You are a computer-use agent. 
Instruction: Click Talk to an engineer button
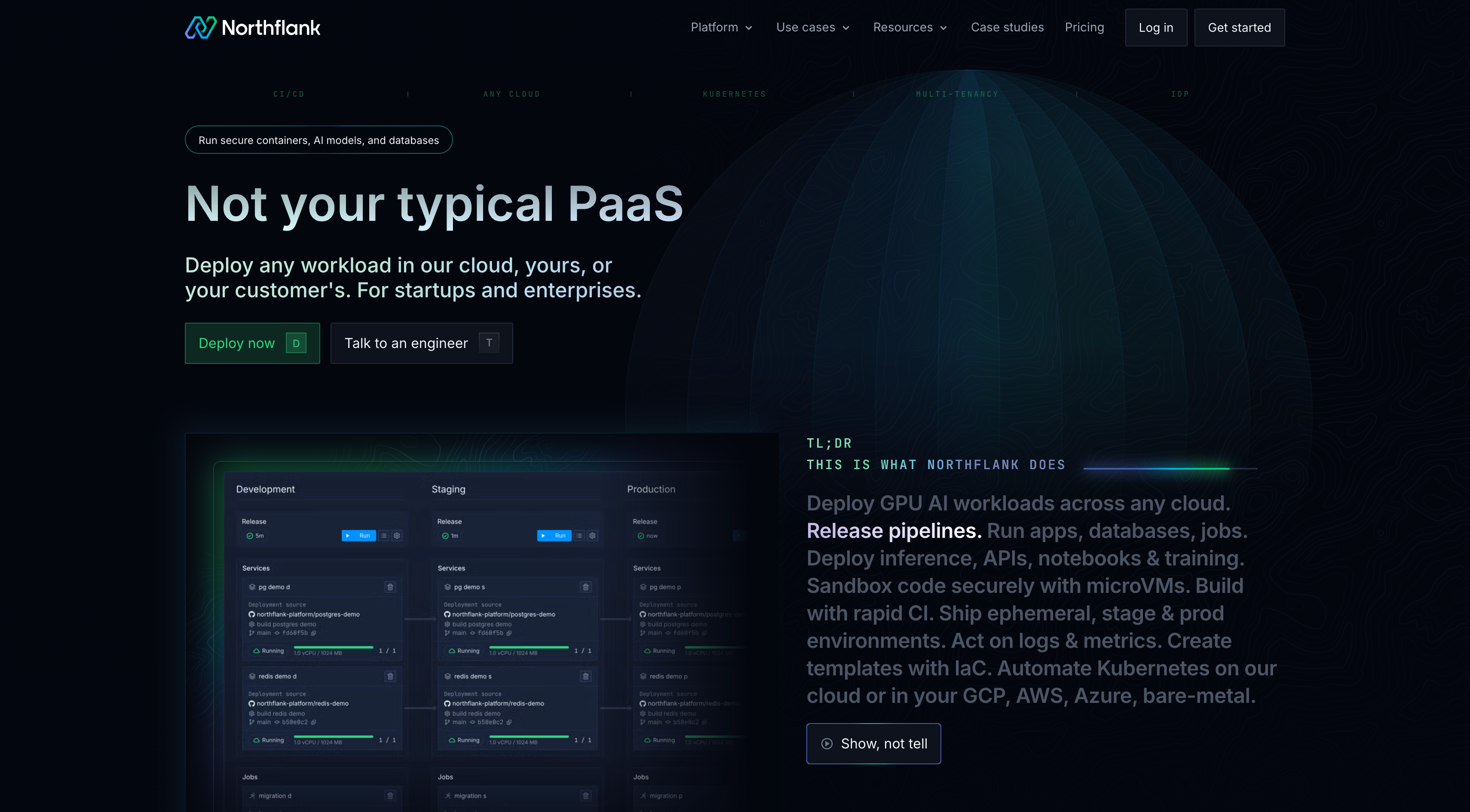[421, 343]
